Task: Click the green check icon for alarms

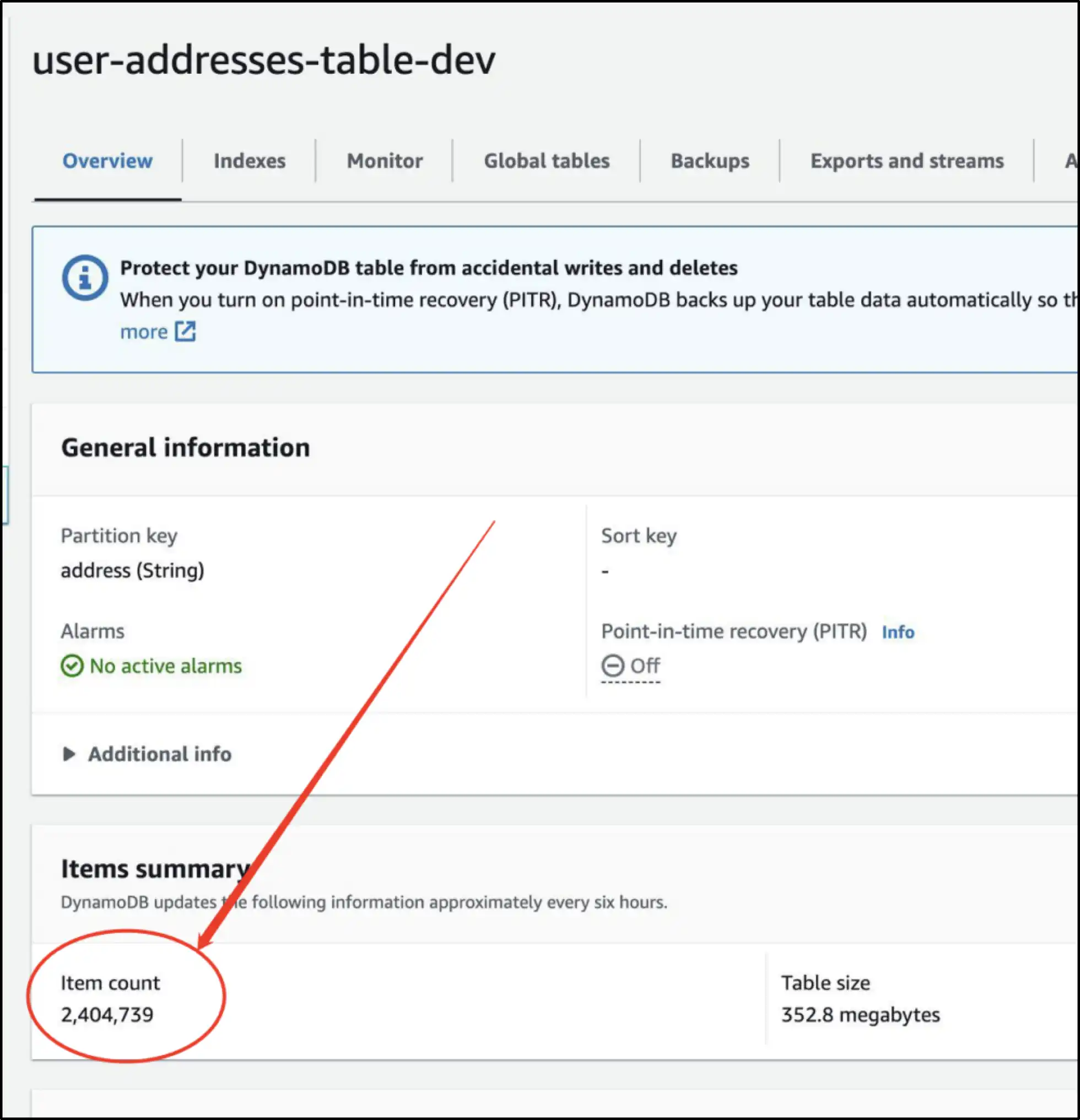Action: point(72,665)
